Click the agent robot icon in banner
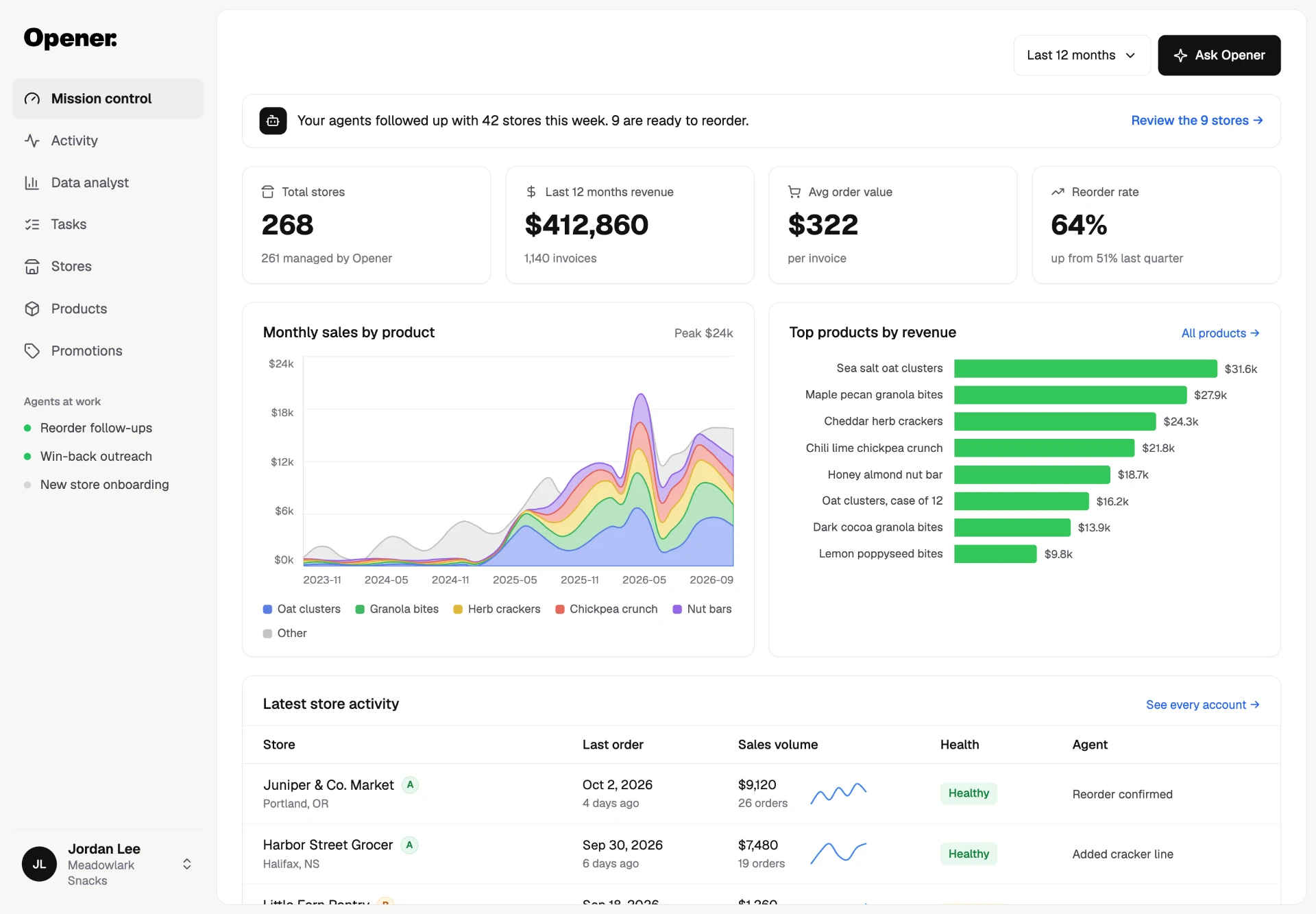1316x914 pixels. click(273, 121)
